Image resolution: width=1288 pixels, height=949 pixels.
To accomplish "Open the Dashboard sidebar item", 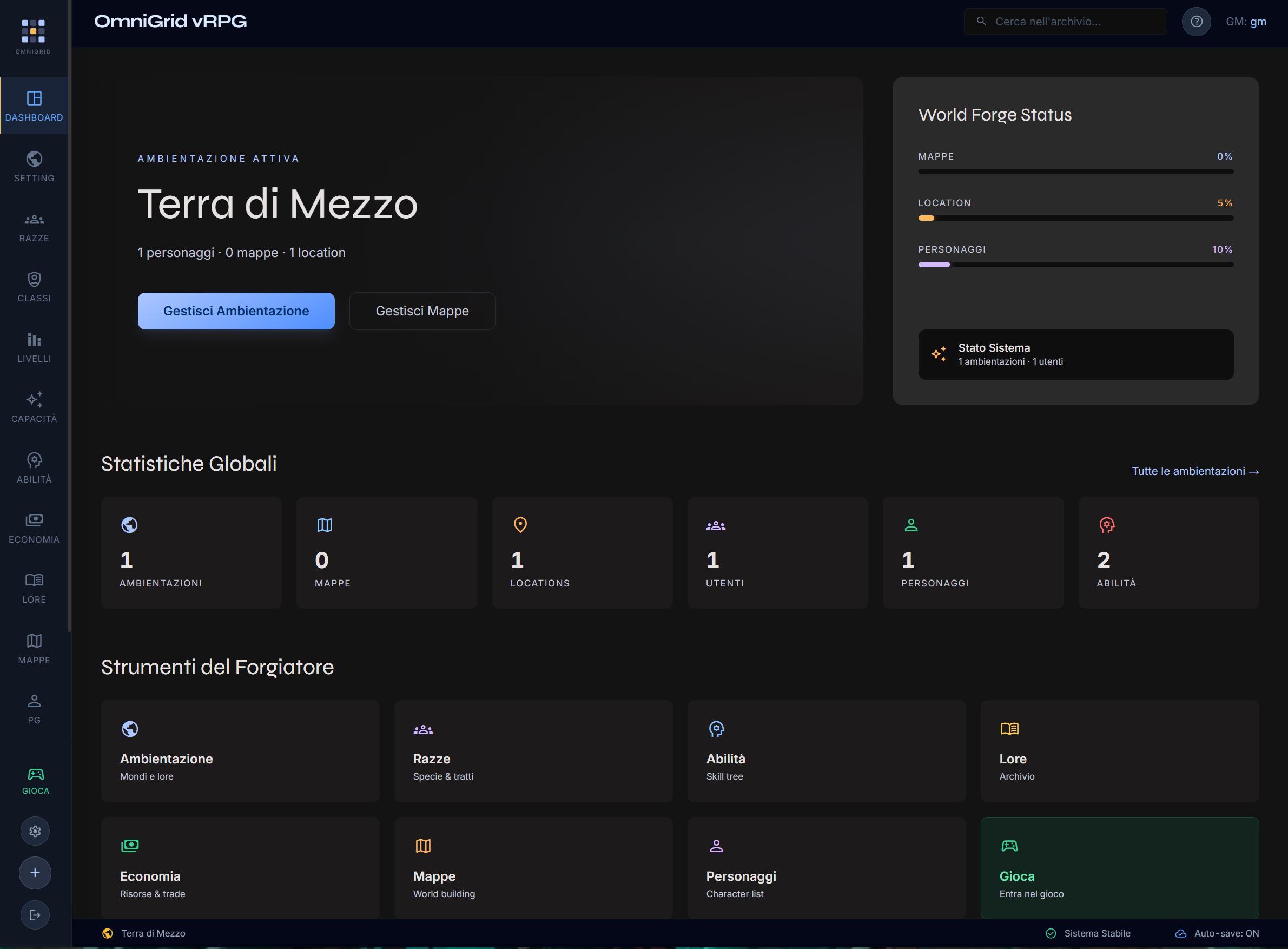I will point(34,106).
